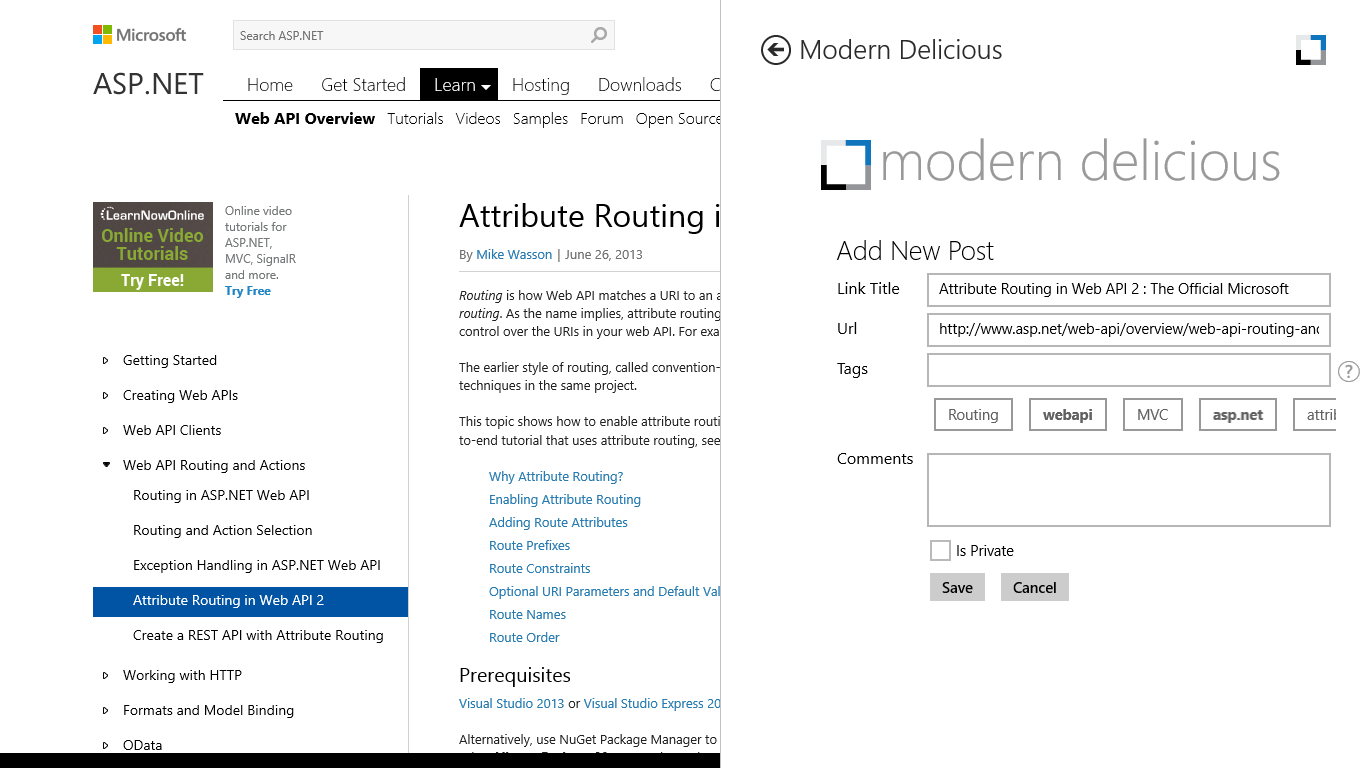Save the new Delicious post

pyautogui.click(x=957, y=587)
